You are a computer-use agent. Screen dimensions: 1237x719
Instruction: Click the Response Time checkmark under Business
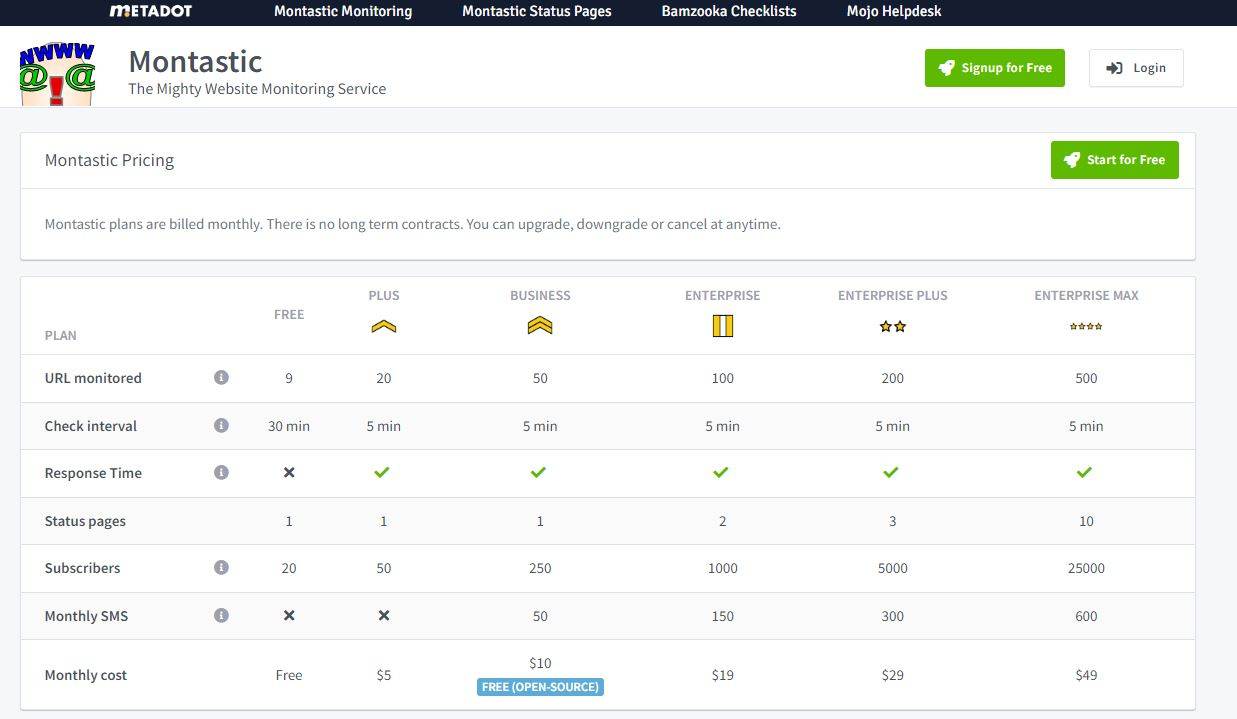click(x=538, y=472)
